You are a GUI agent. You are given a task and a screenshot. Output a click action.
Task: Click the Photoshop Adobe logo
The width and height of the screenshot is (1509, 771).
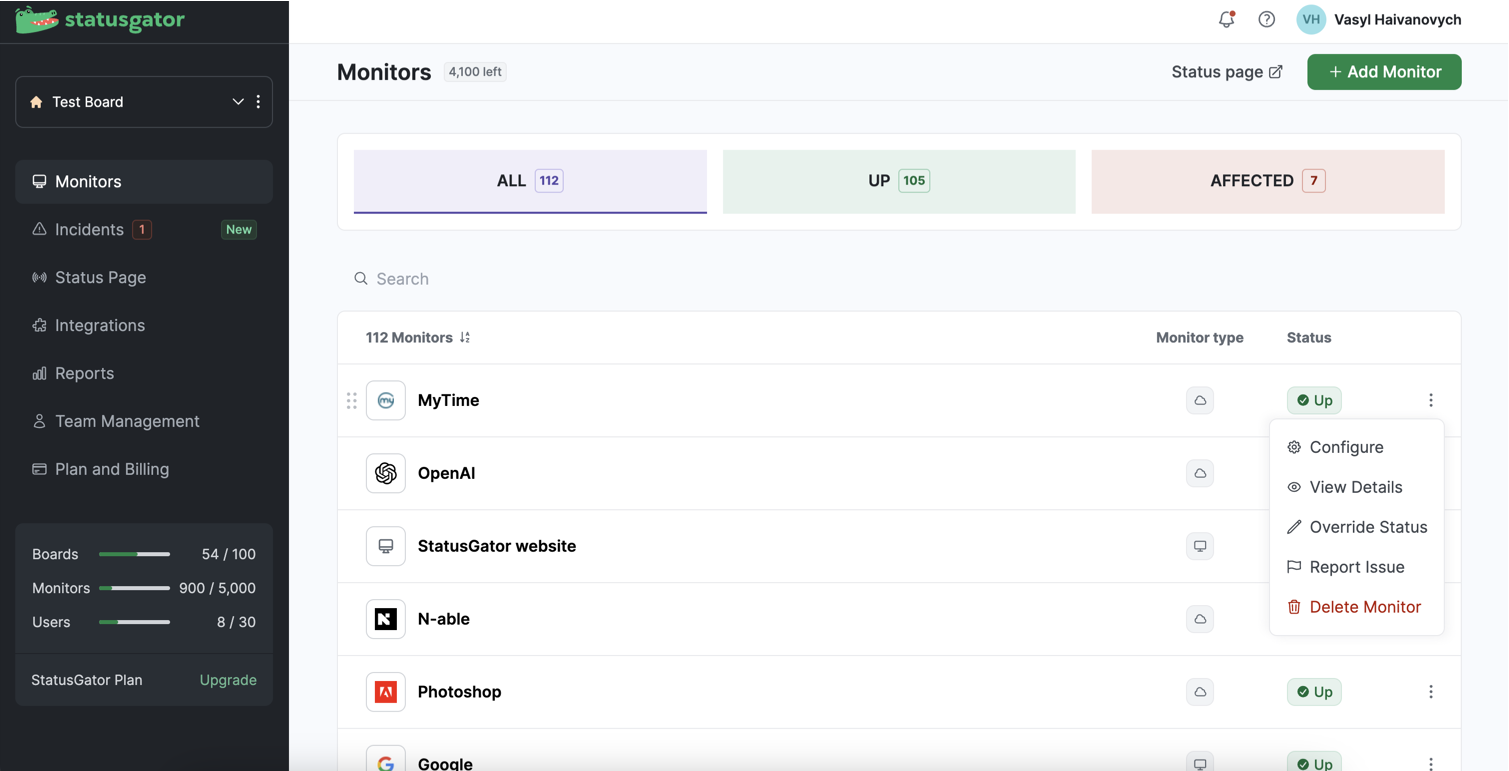[386, 692]
